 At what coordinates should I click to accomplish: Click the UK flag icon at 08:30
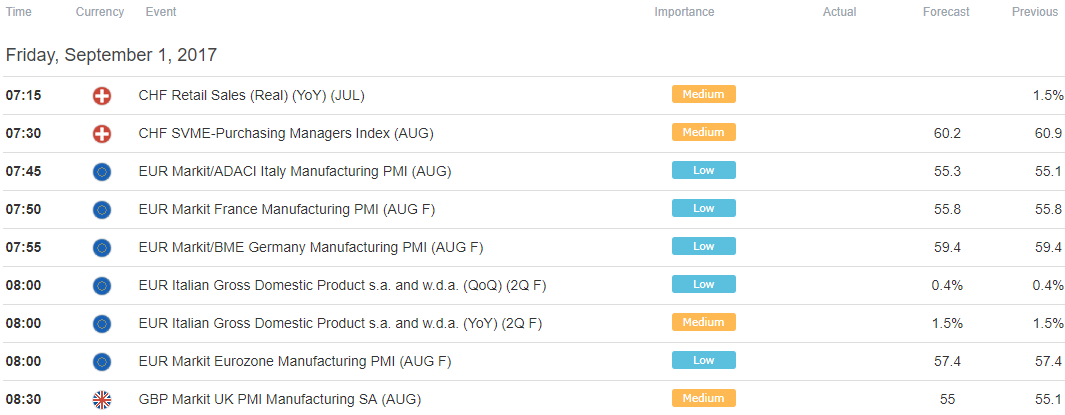tap(102, 401)
